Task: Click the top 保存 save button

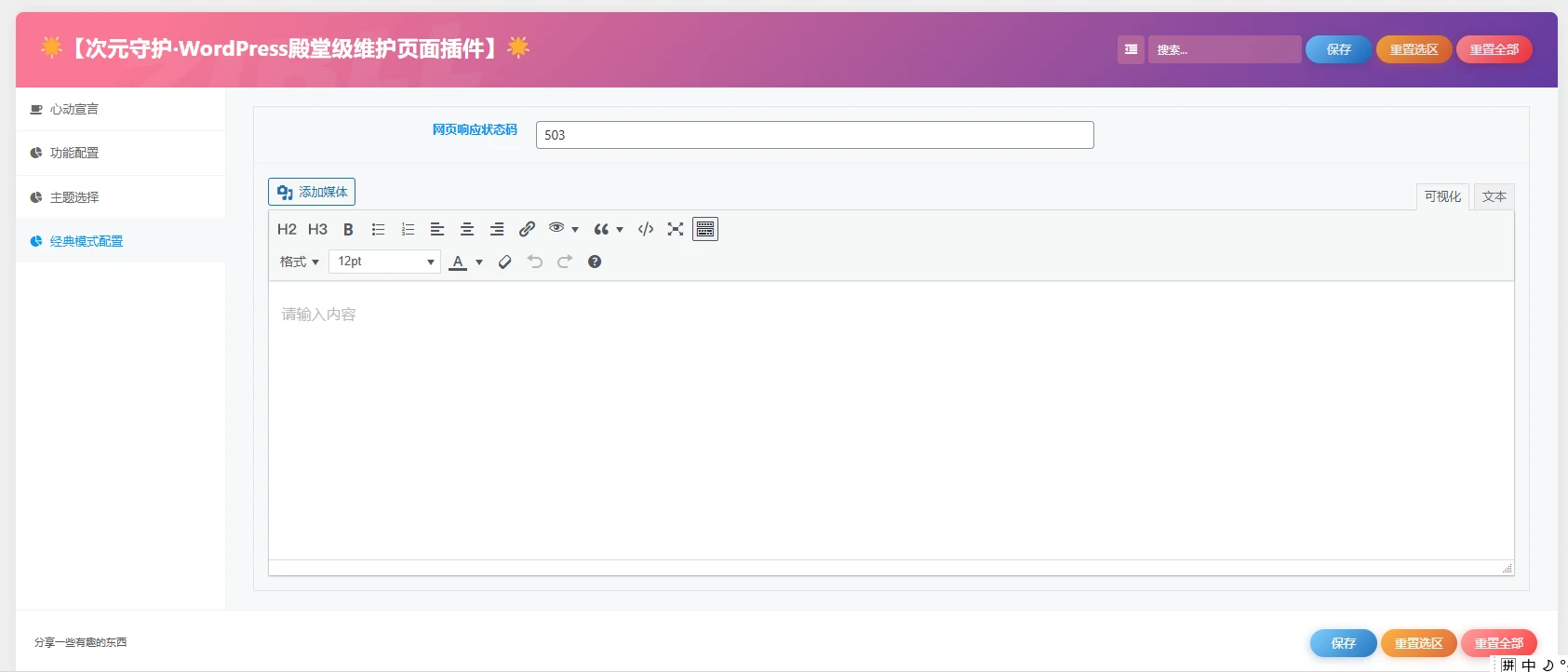Action: 1338,49
